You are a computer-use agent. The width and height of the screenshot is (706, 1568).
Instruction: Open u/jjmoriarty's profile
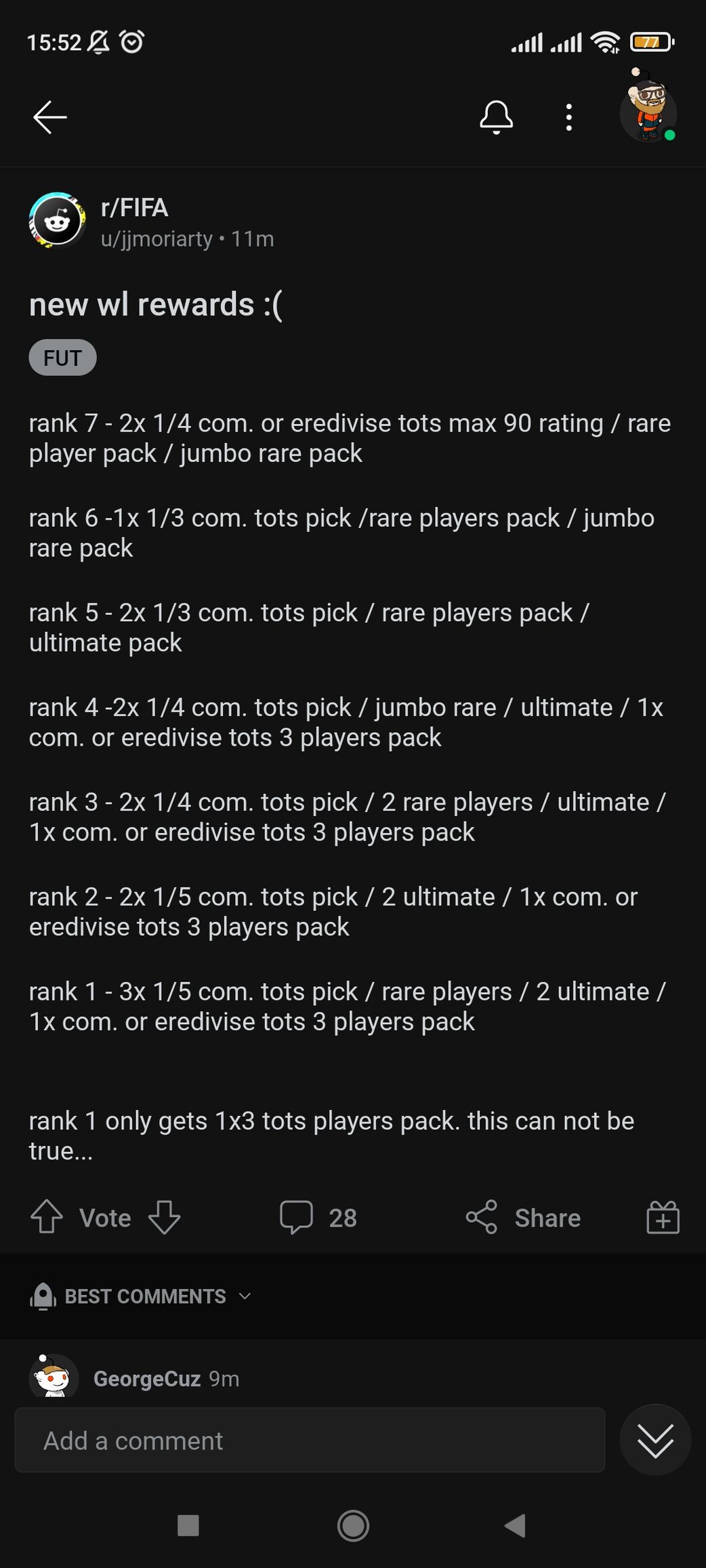[157, 239]
